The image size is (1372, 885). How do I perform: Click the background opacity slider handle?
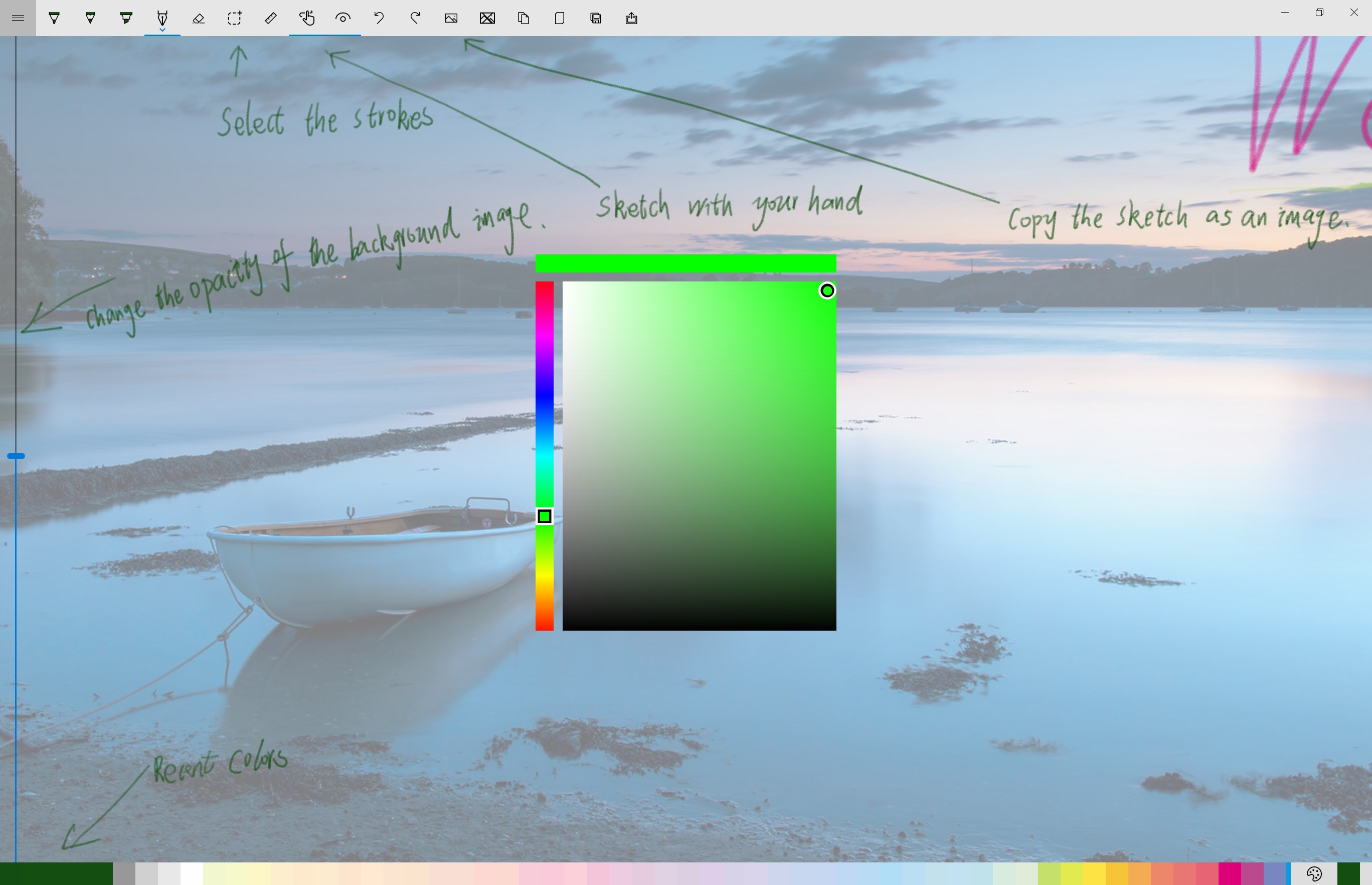[16, 456]
